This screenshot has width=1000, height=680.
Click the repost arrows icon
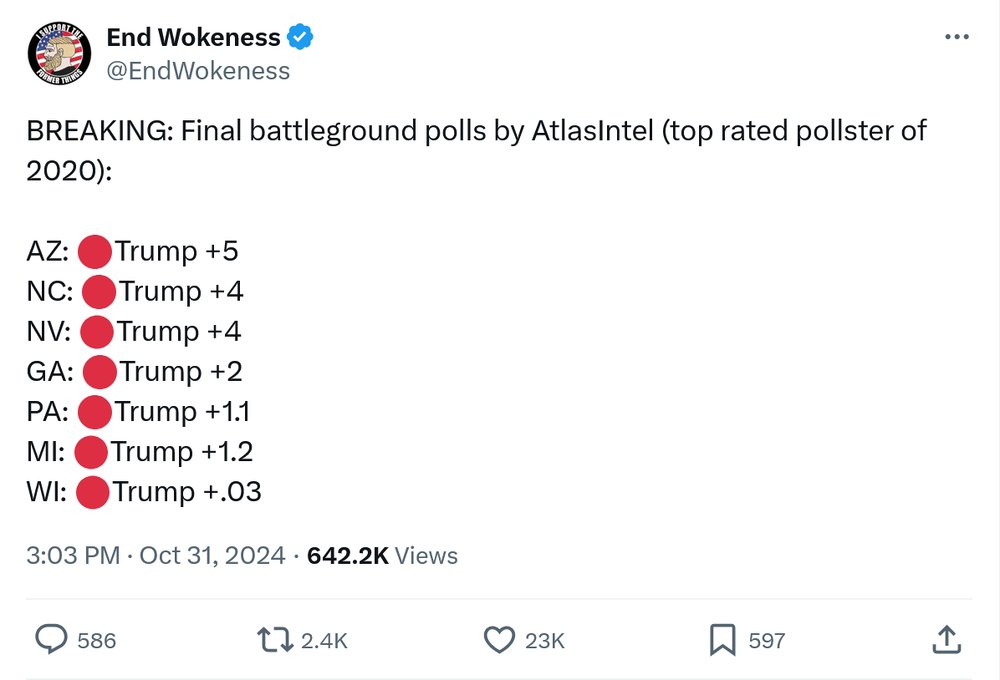click(276, 640)
